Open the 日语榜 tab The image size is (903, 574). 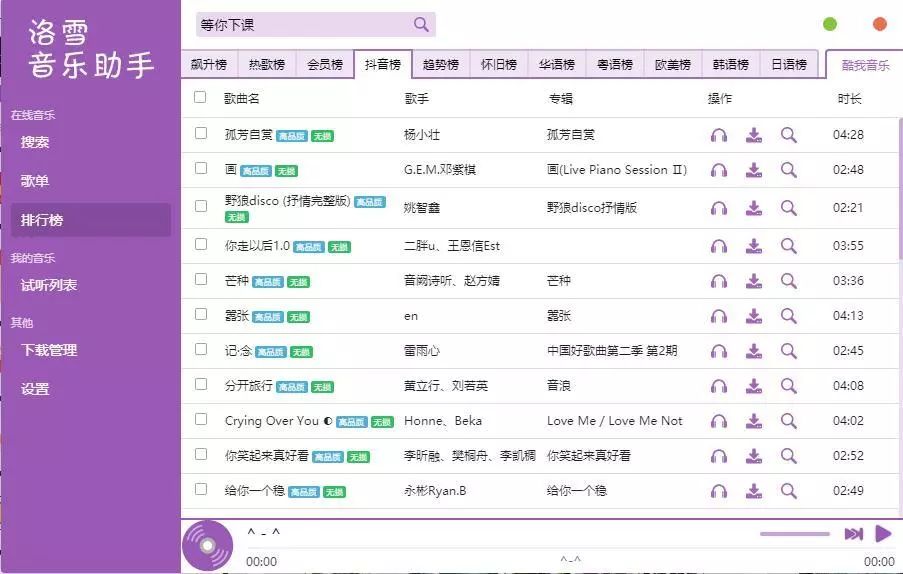[x=789, y=64]
